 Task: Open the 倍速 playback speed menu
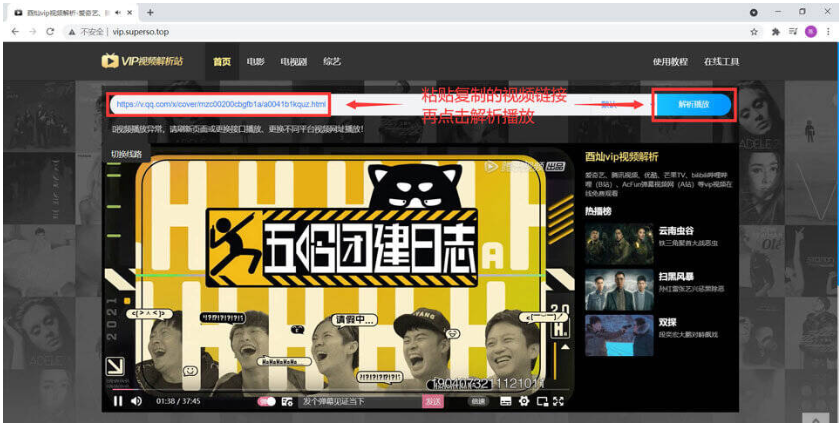point(478,401)
